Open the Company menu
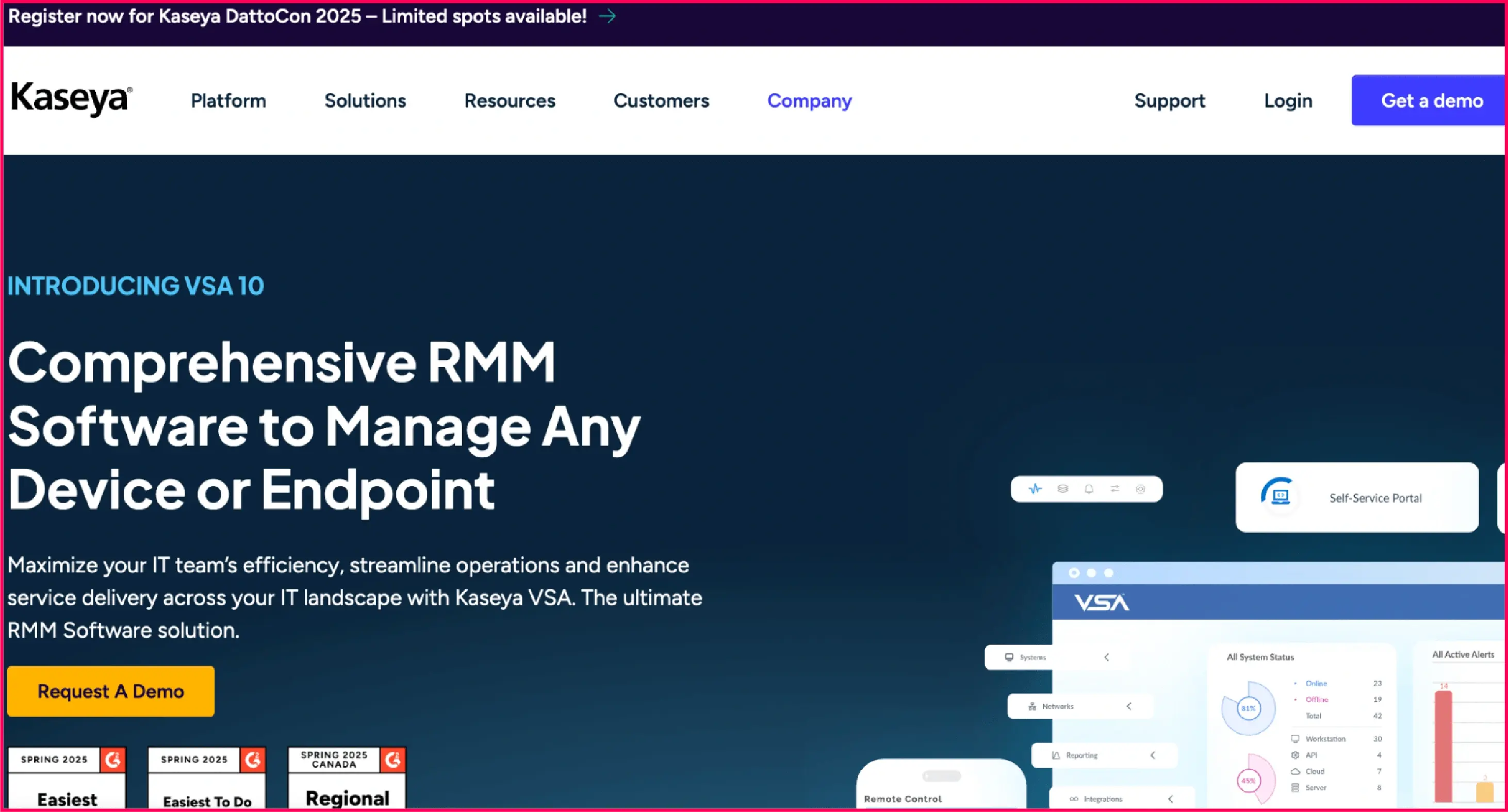 pyautogui.click(x=810, y=101)
